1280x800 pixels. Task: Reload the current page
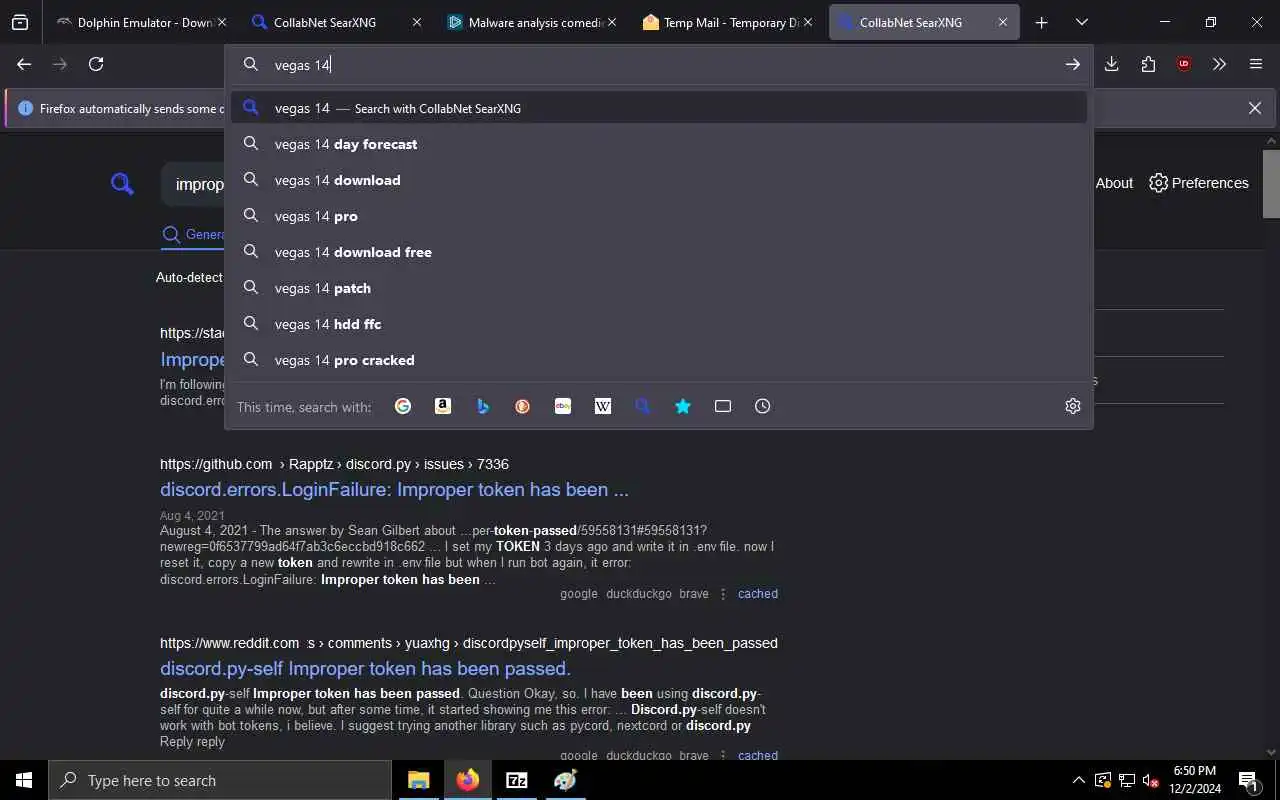tap(96, 64)
